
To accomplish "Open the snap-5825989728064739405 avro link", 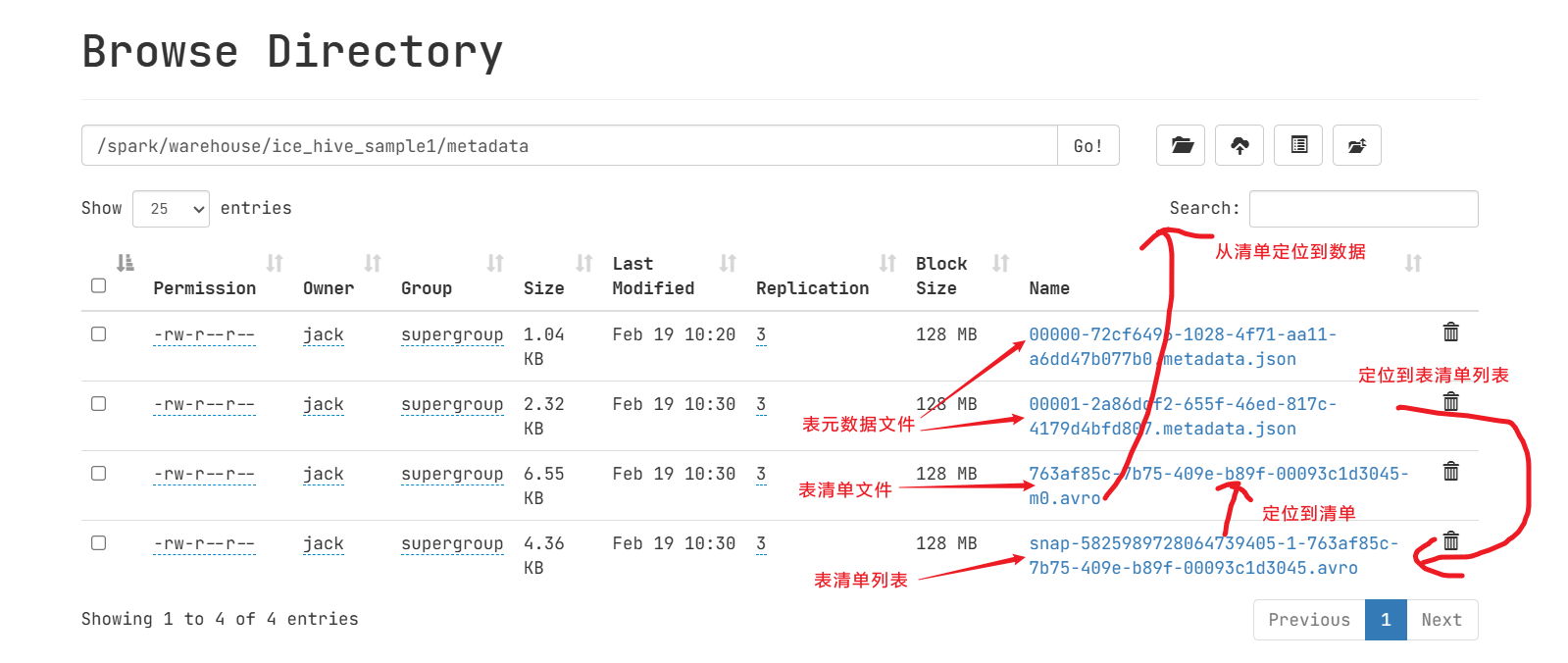I will [x=1214, y=555].
